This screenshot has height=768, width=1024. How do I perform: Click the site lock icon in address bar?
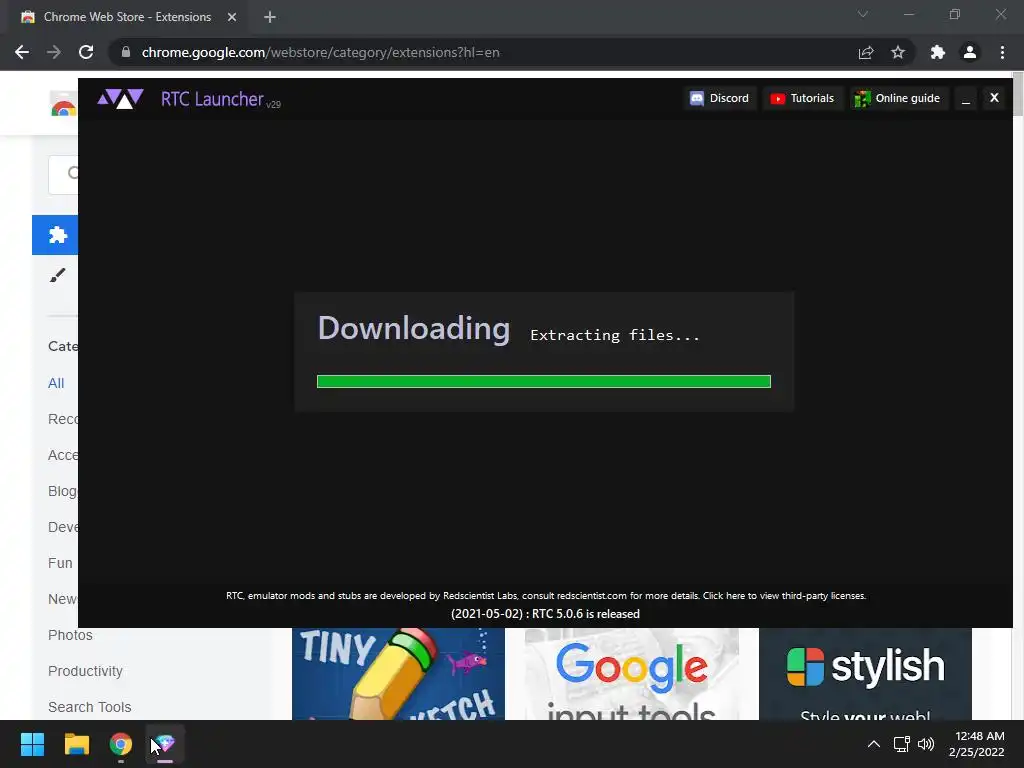(126, 52)
